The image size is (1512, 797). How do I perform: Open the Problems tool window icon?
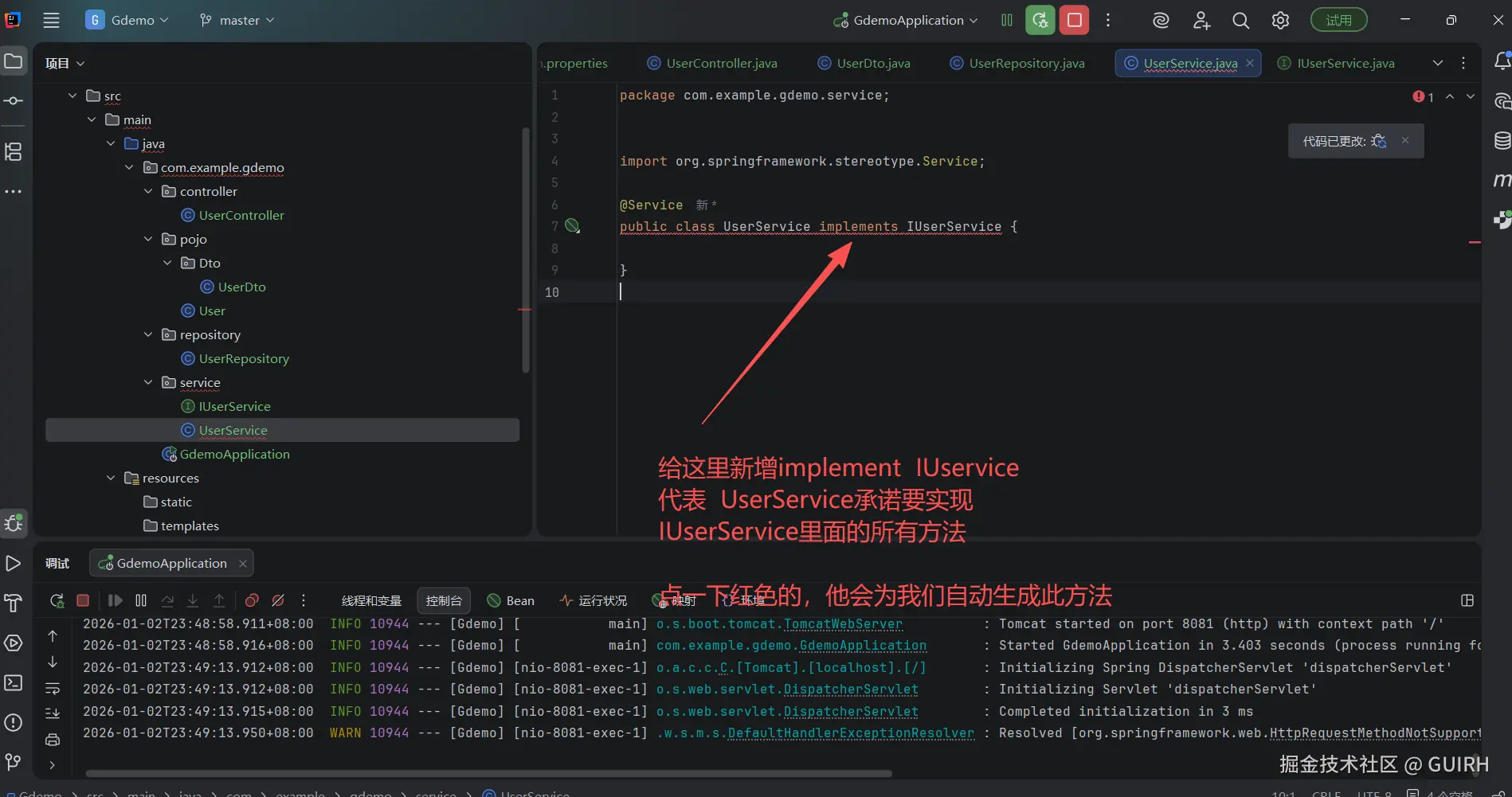pyautogui.click(x=14, y=722)
